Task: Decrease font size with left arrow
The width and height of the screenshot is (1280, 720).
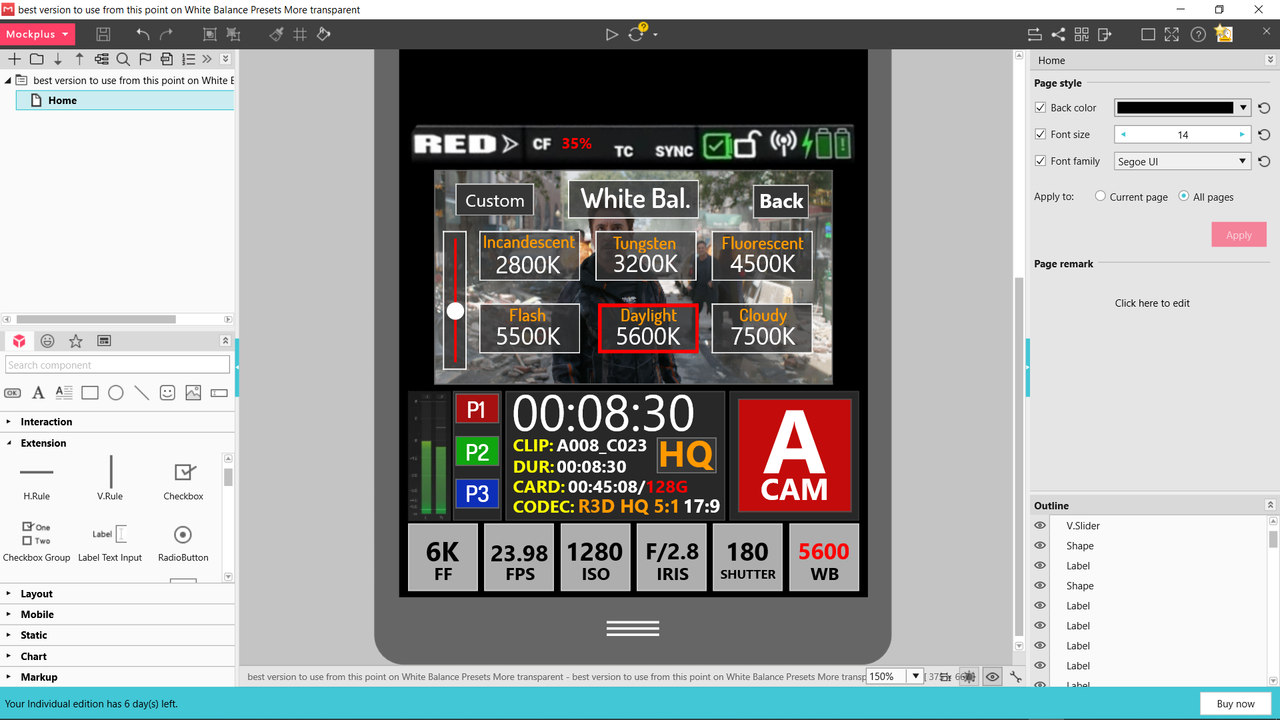Action: click(1123, 134)
